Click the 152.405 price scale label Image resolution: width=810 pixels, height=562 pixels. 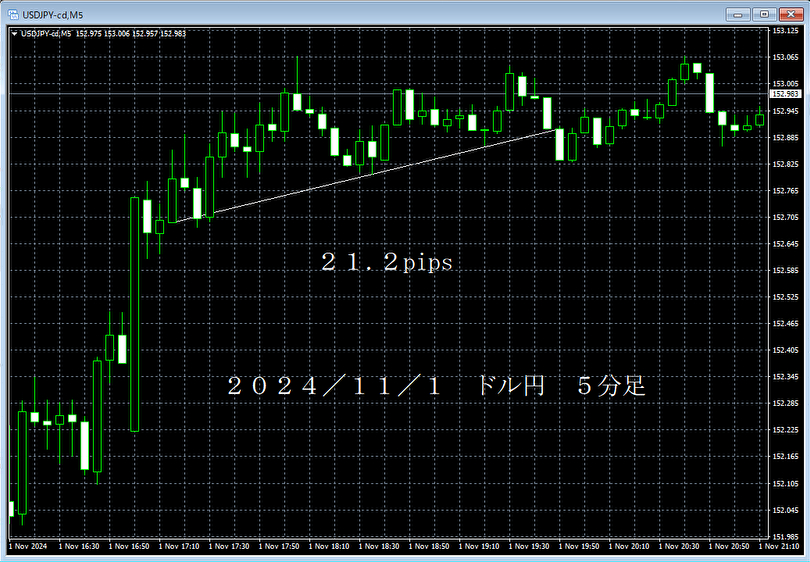pos(785,350)
